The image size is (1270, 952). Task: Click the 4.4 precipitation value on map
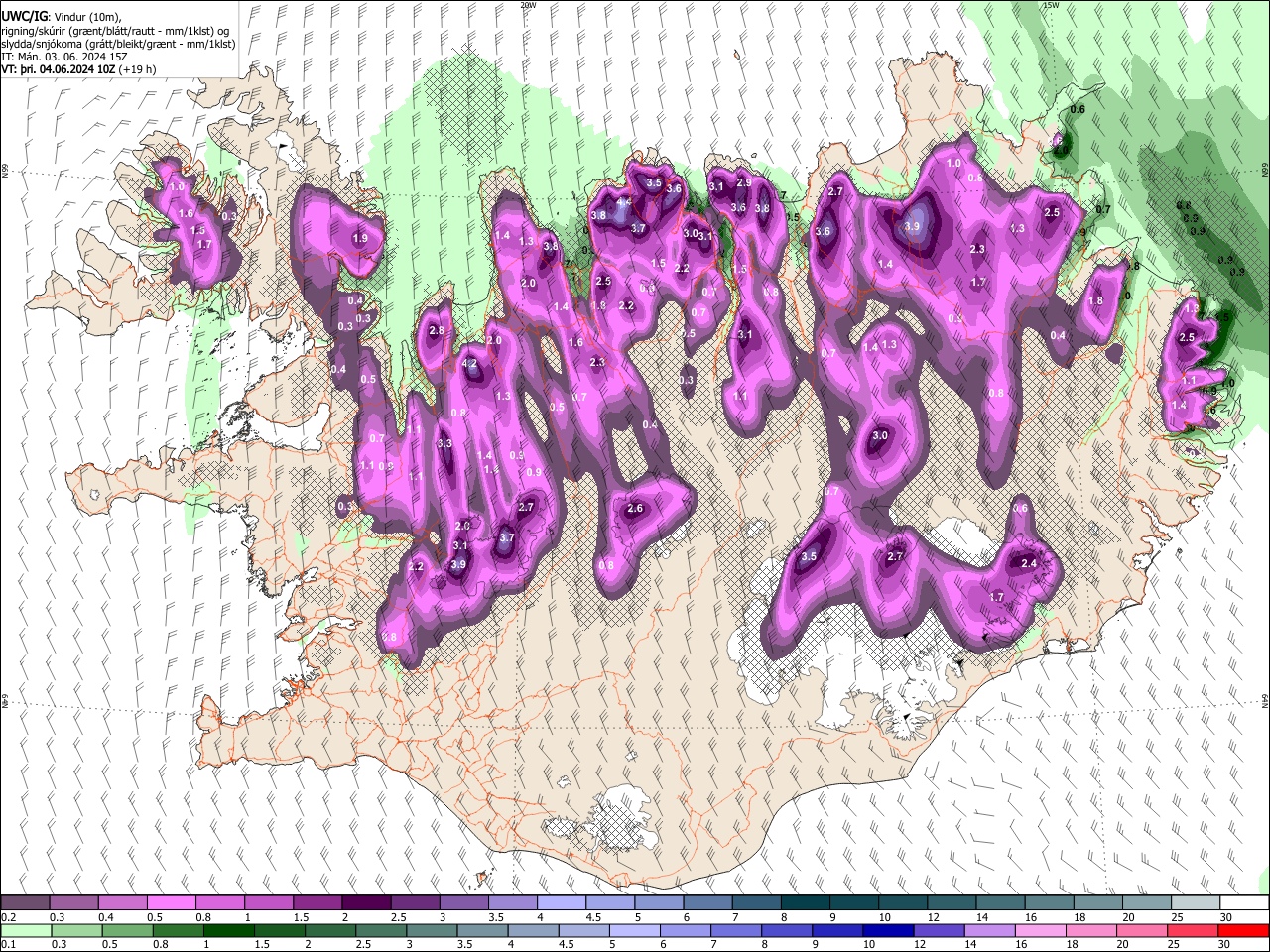coord(624,201)
